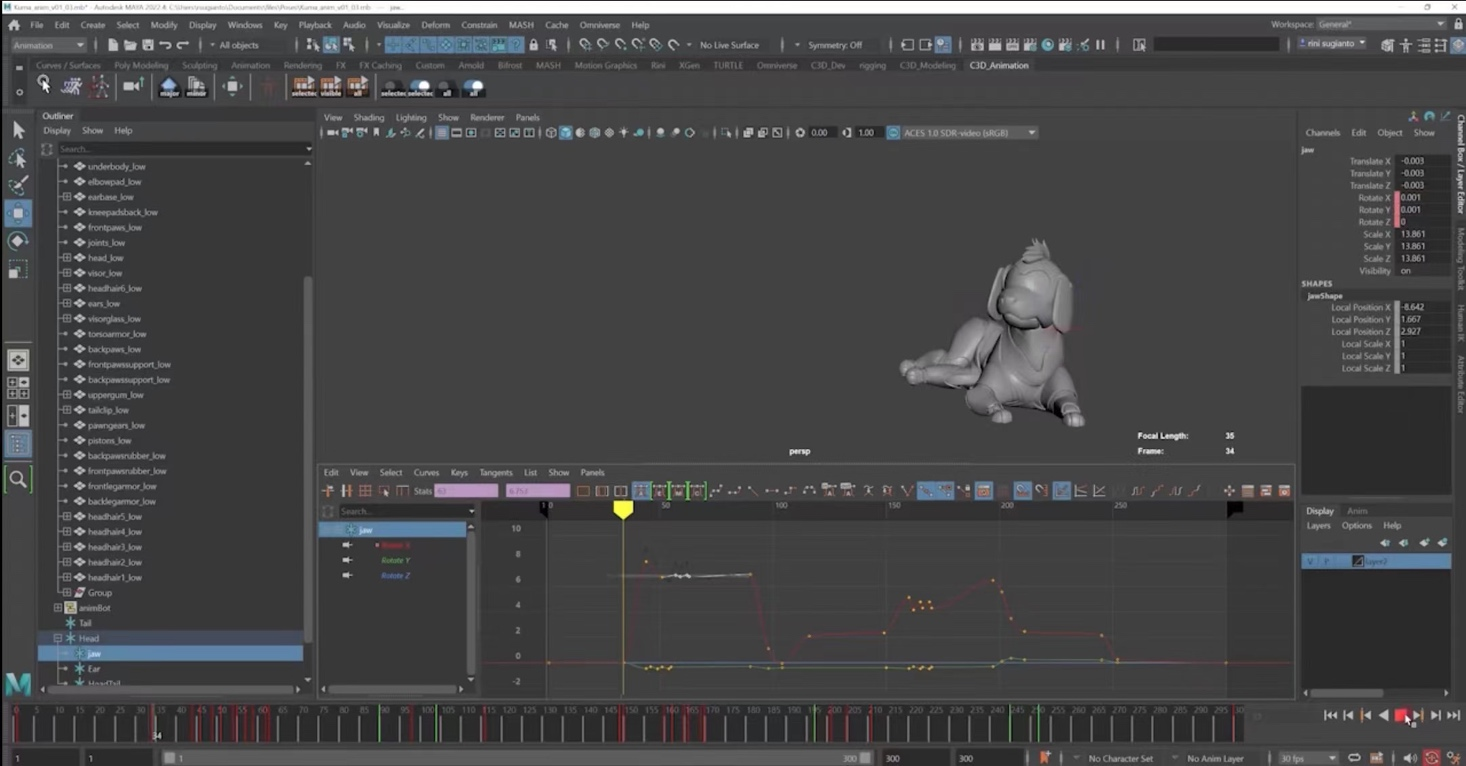Viewport: 1466px width, 766px height.
Task: Open the 30 fps frame rate dropdown
Action: tap(1308, 758)
